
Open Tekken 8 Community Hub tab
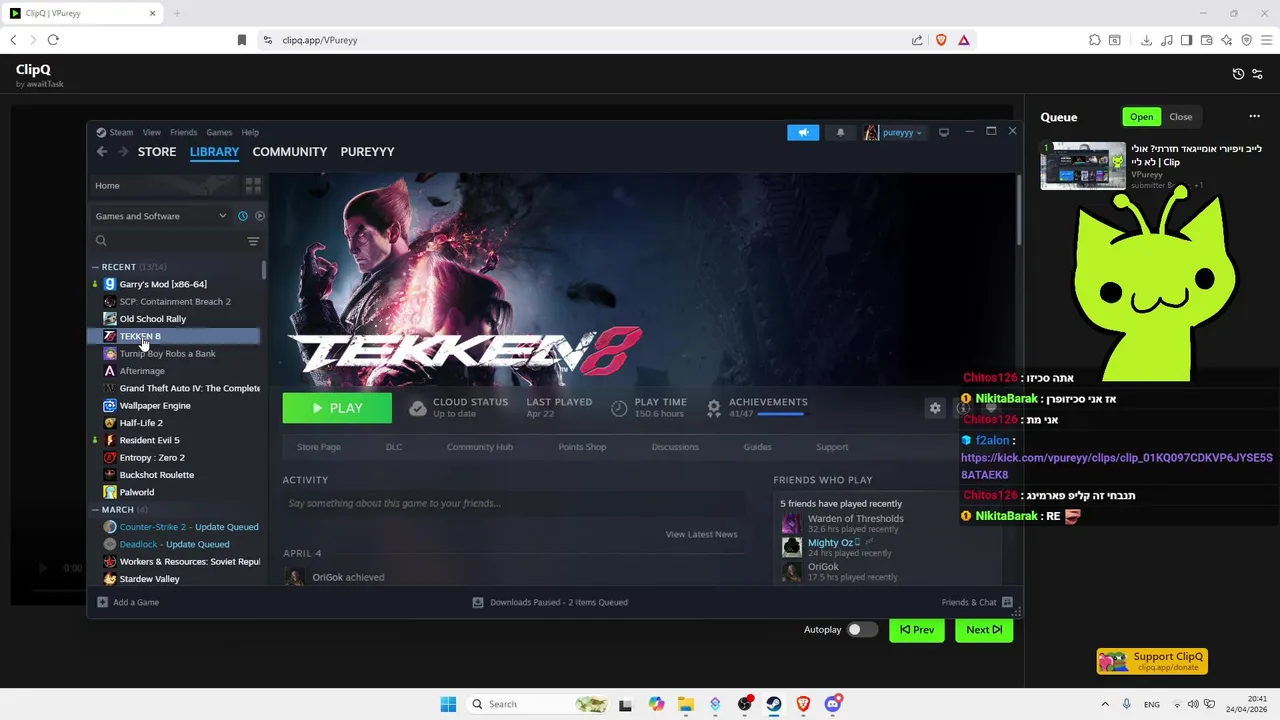click(480, 447)
